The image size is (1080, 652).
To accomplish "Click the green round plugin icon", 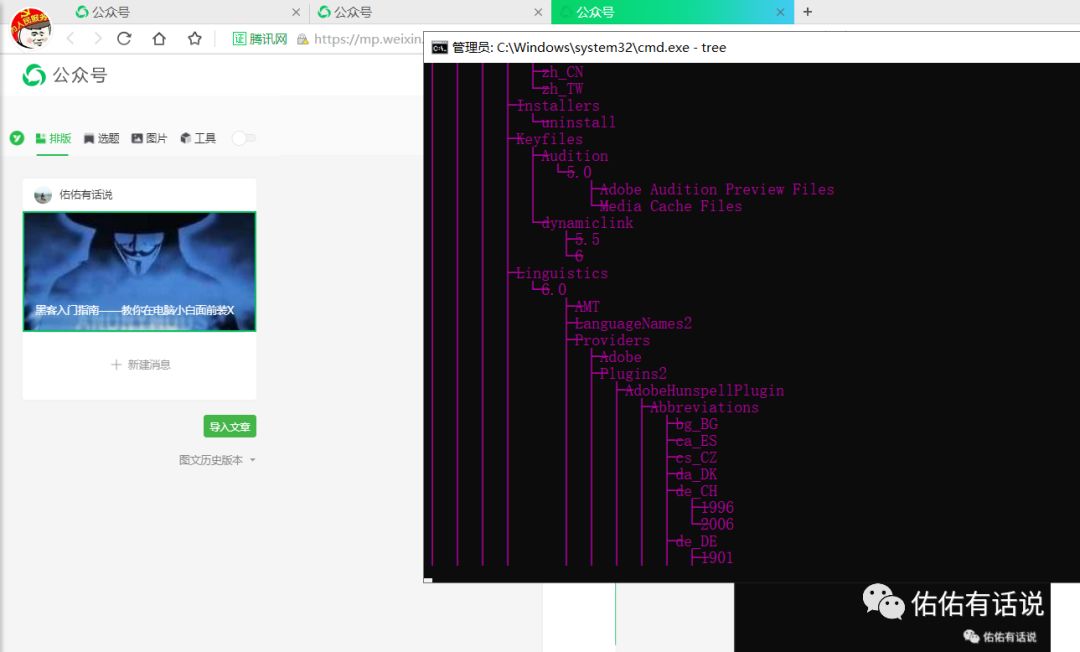I will coord(17,138).
